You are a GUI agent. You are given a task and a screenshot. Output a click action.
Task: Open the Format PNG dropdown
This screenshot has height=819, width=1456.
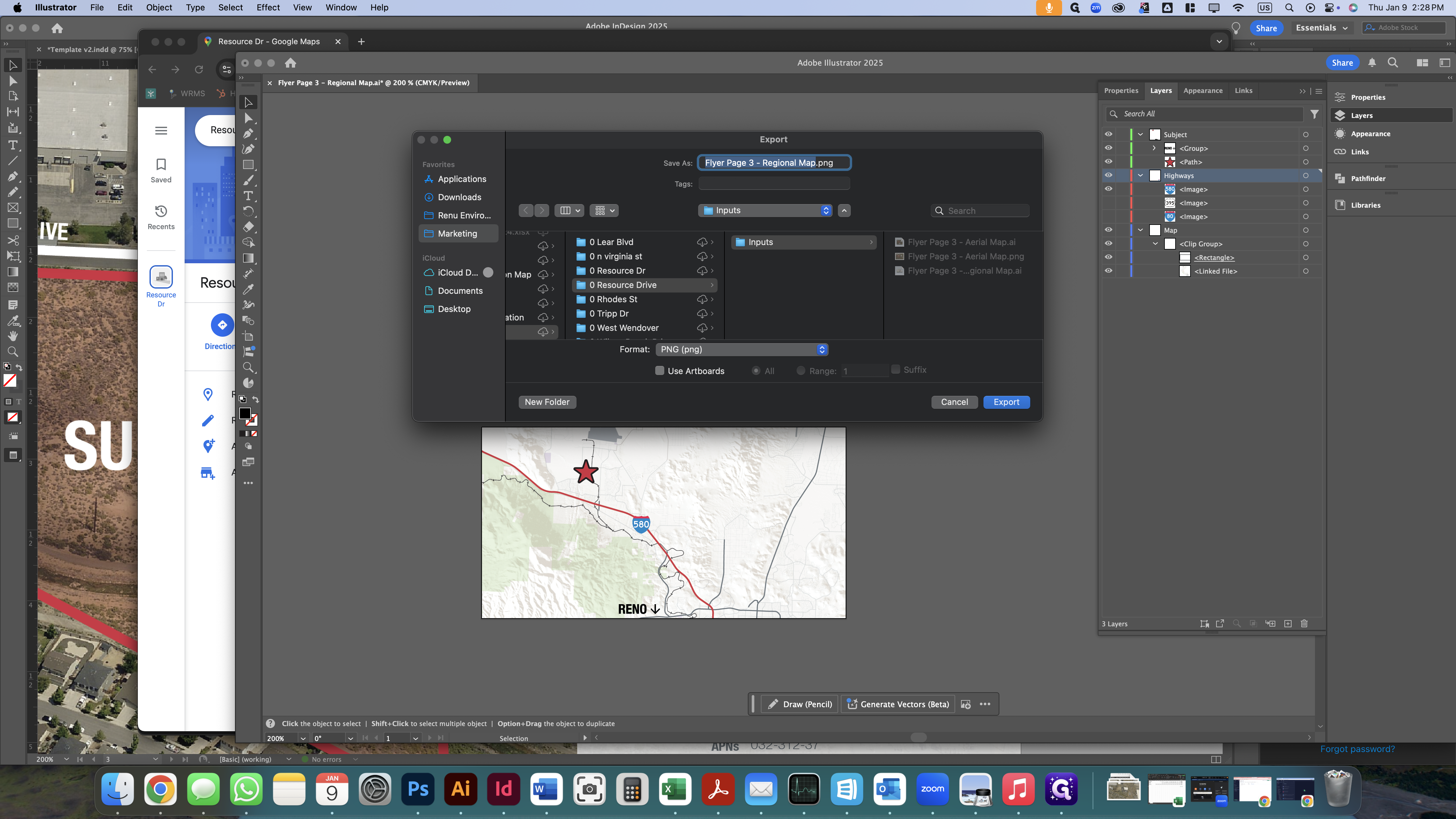click(x=742, y=349)
